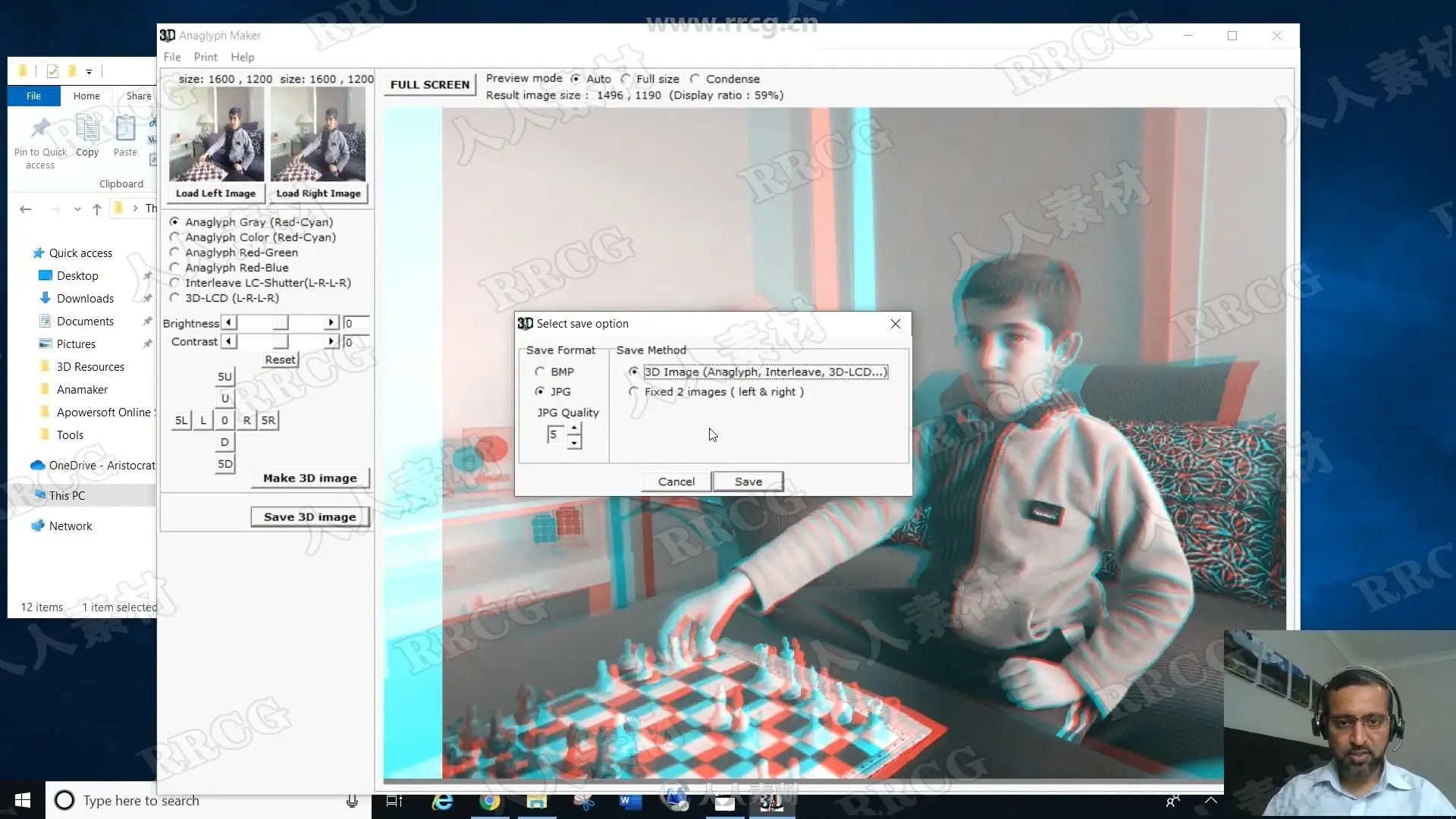Click brightness slider left arrow

(228, 323)
